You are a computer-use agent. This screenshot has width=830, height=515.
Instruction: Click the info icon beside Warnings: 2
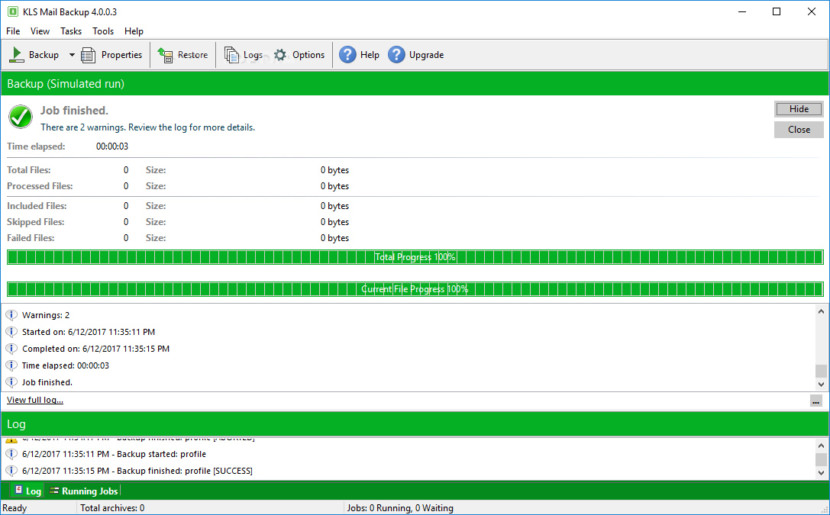[x=11, y=315]
